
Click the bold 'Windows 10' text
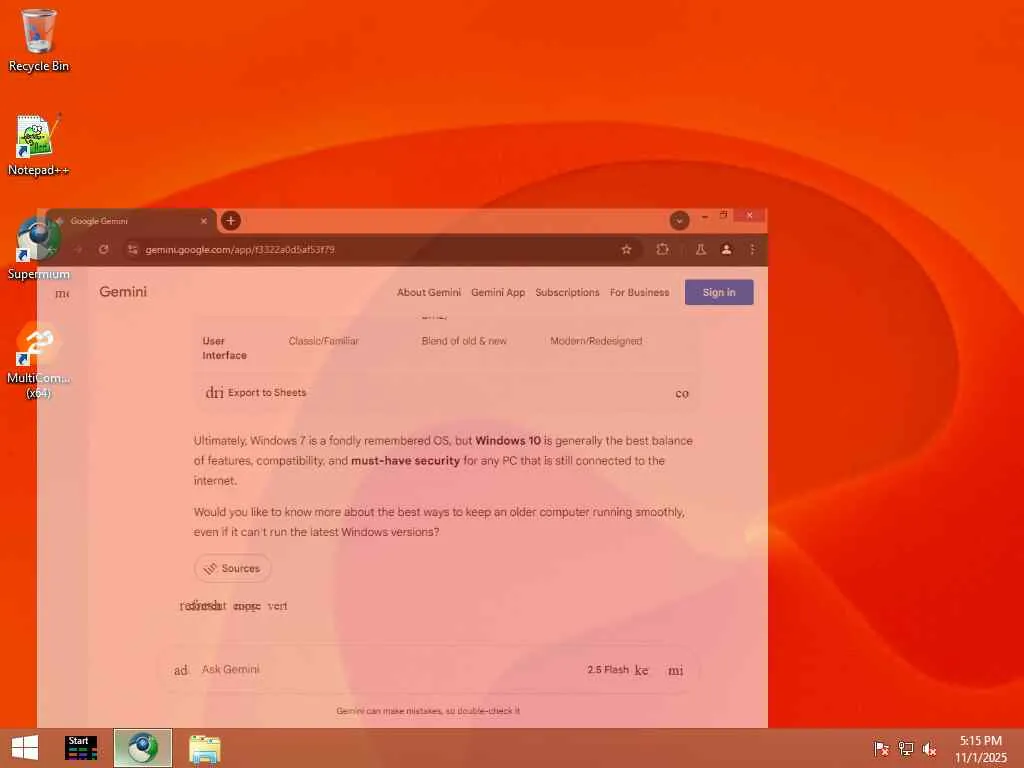[x=508, y=441]
